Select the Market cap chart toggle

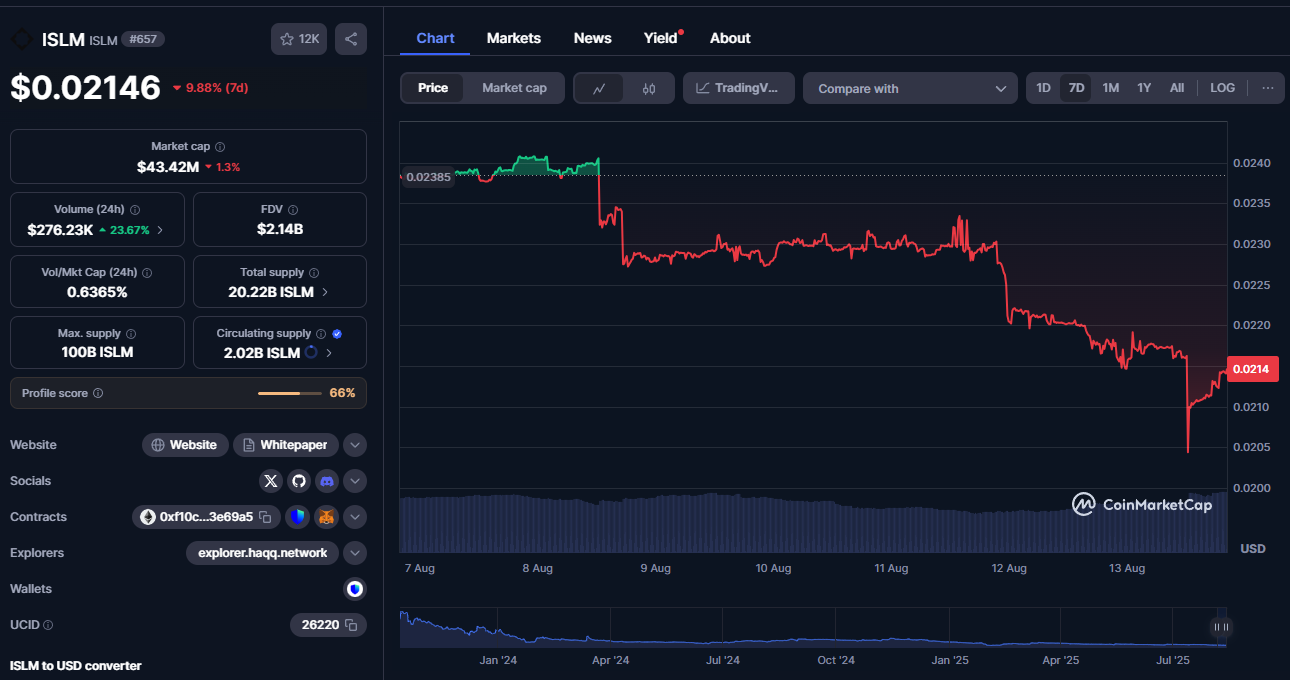point(514,88)
